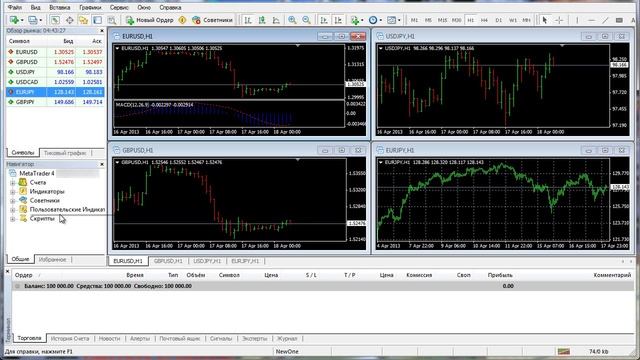Switch to the Тиковый график tab

64,153
